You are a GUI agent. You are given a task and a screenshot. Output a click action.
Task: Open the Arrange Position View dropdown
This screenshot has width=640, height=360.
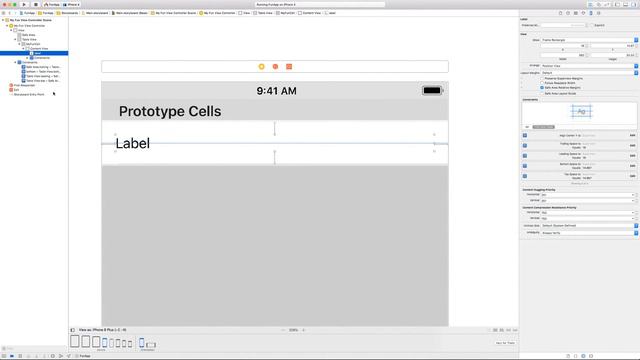(x=589, y=66)
